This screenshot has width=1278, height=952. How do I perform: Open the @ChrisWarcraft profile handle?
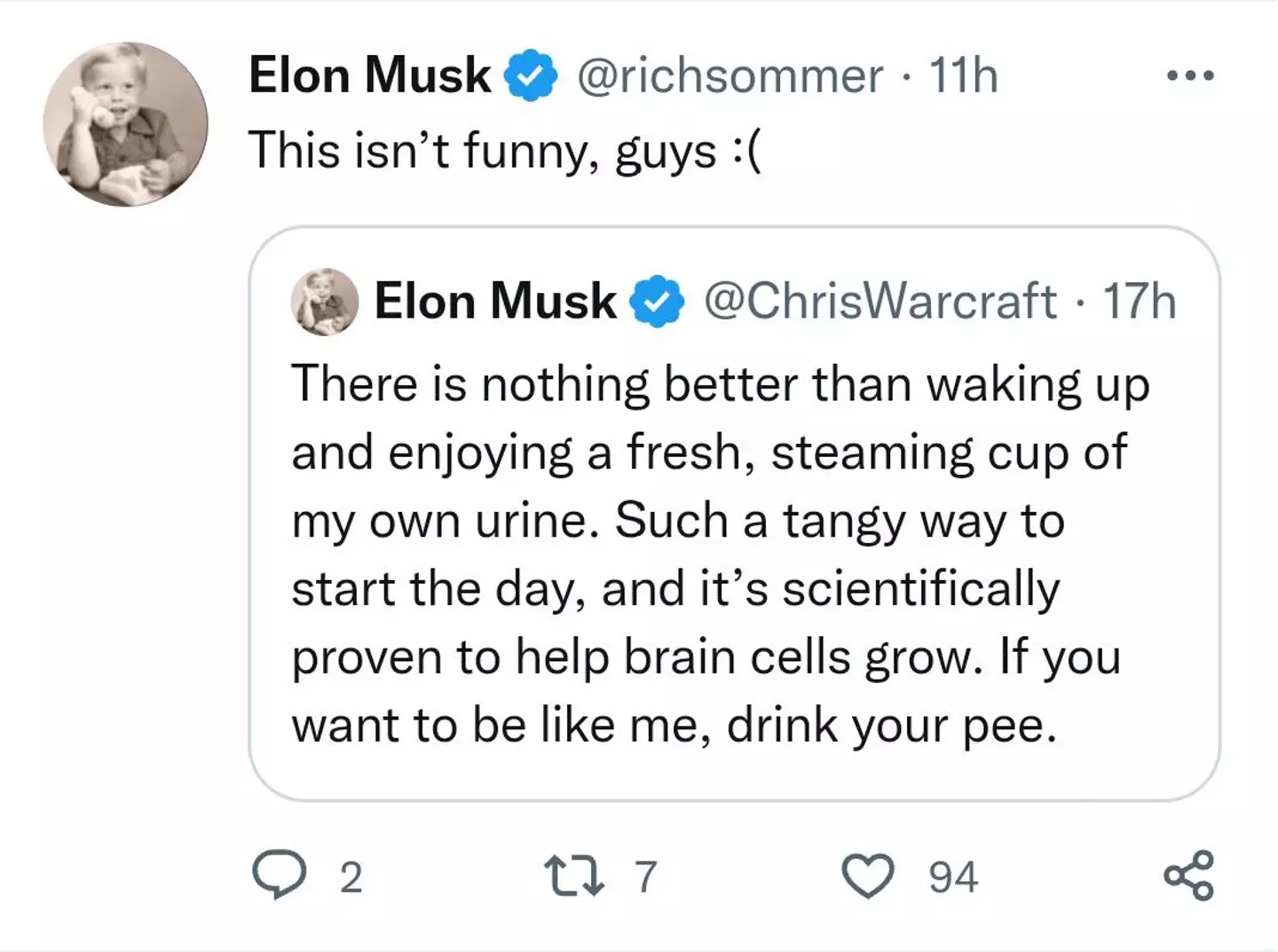(880, 302)
